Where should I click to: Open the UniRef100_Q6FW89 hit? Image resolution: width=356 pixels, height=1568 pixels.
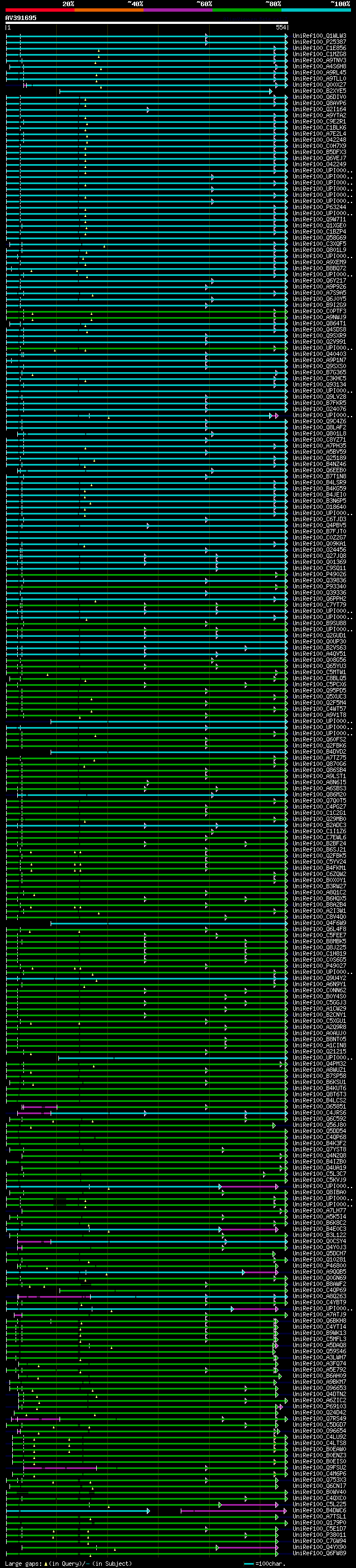319,1554
